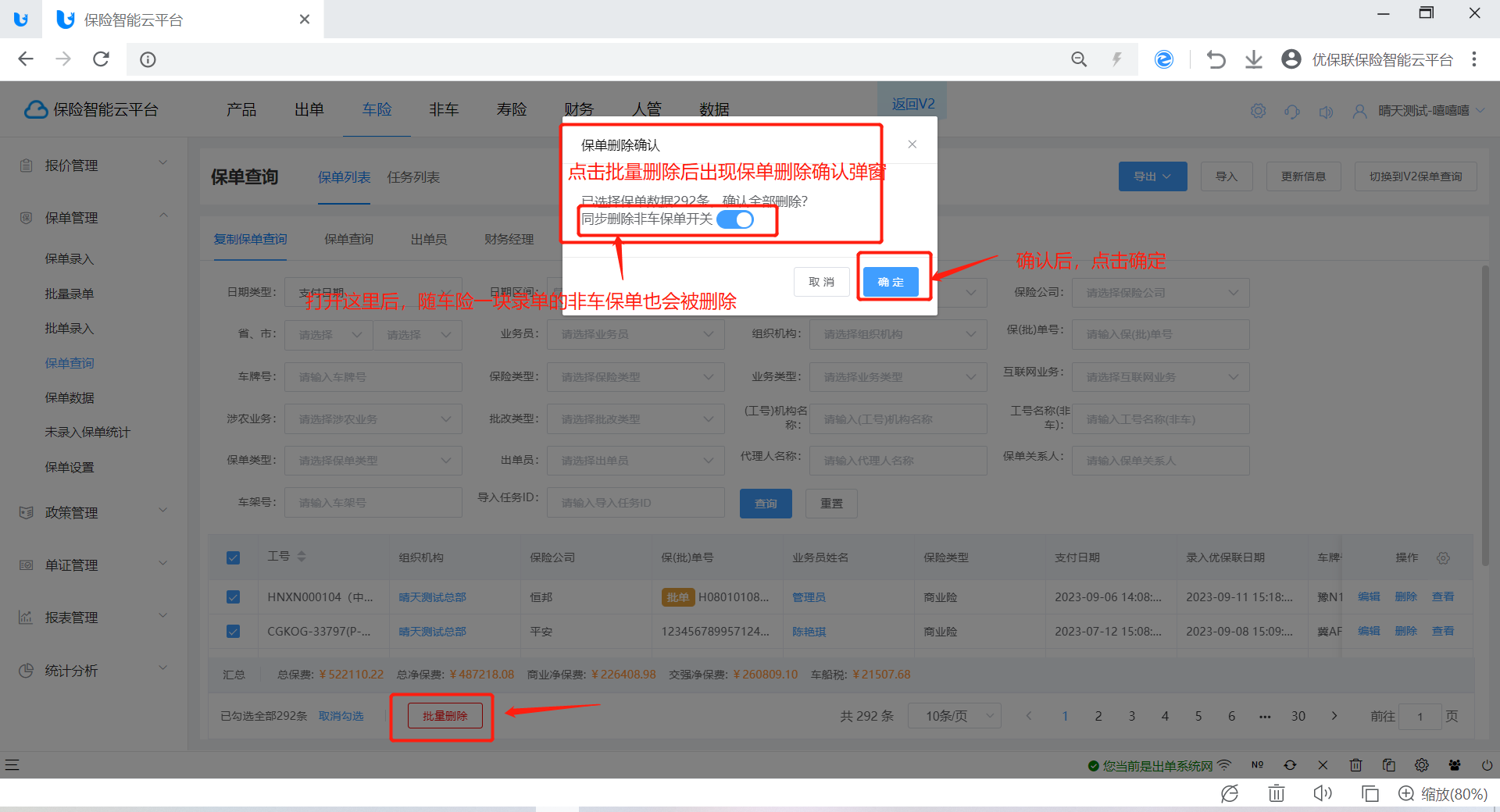Expand 单证管理 sidebar section
The image size is (1500, 812).
(x=94, y=564)
